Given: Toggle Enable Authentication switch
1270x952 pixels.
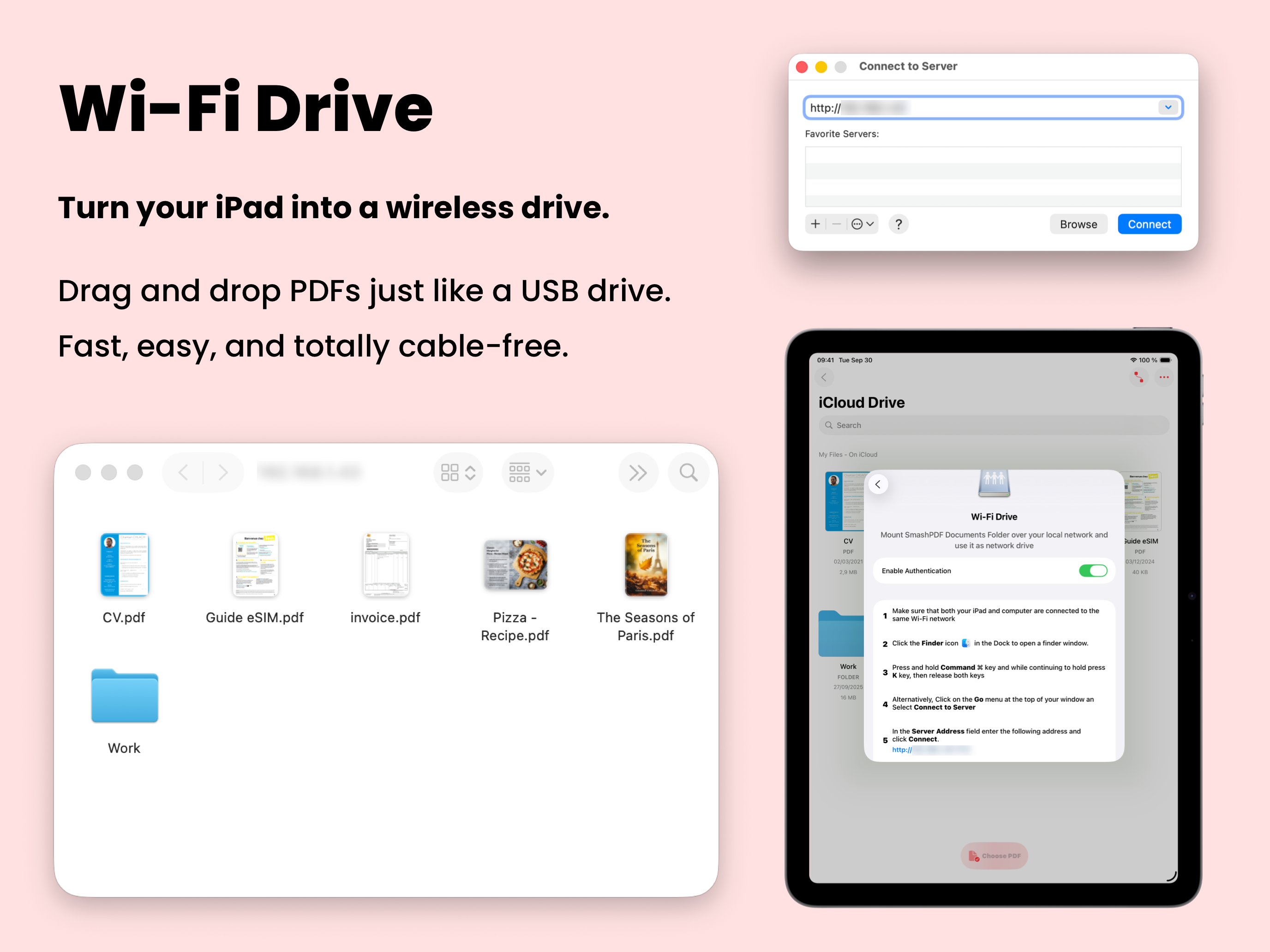Looking at the screenshot, I should pyautogui.click(x=1093, y=571).
